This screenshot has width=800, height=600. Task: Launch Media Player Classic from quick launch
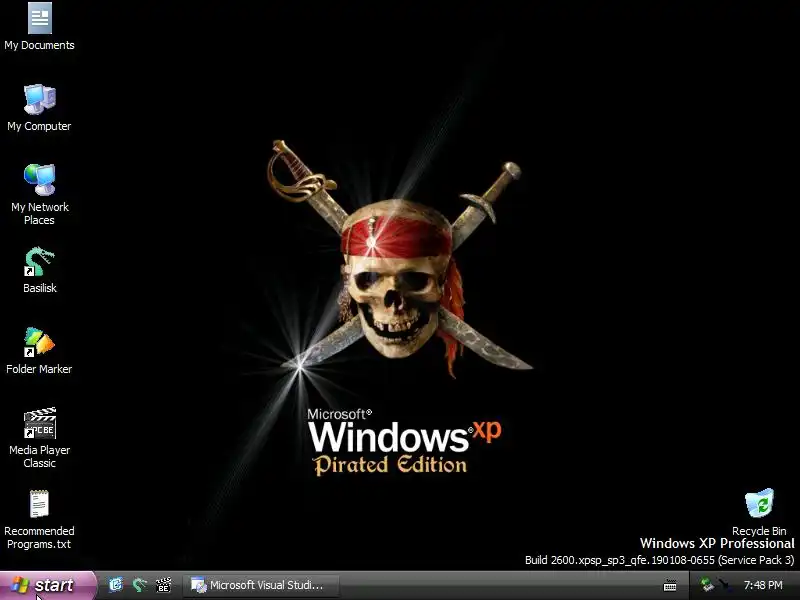click(163, 585)
